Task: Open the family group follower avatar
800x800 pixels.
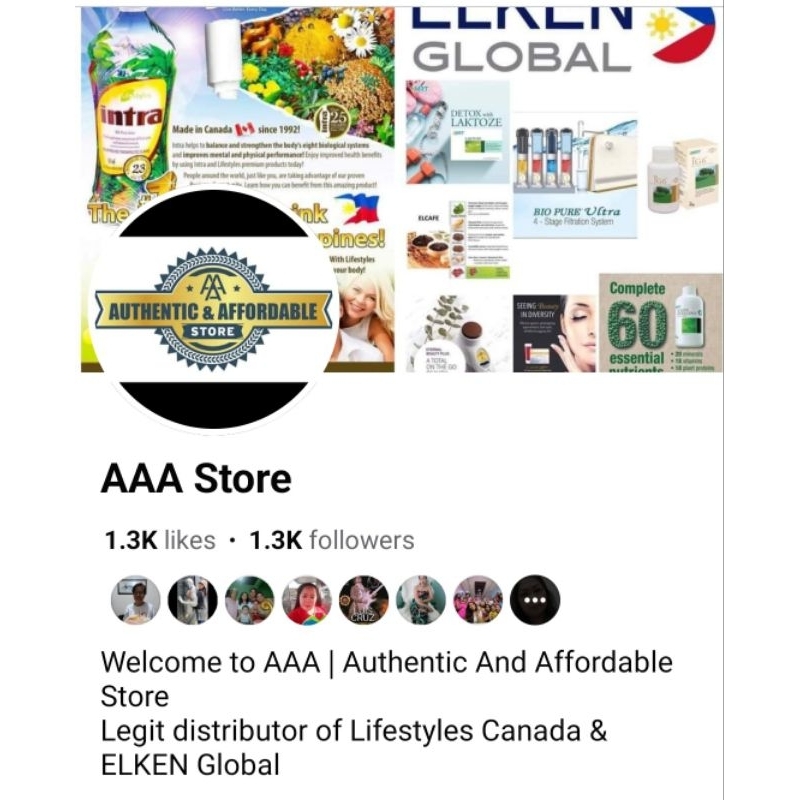Action: pos(249,600)
